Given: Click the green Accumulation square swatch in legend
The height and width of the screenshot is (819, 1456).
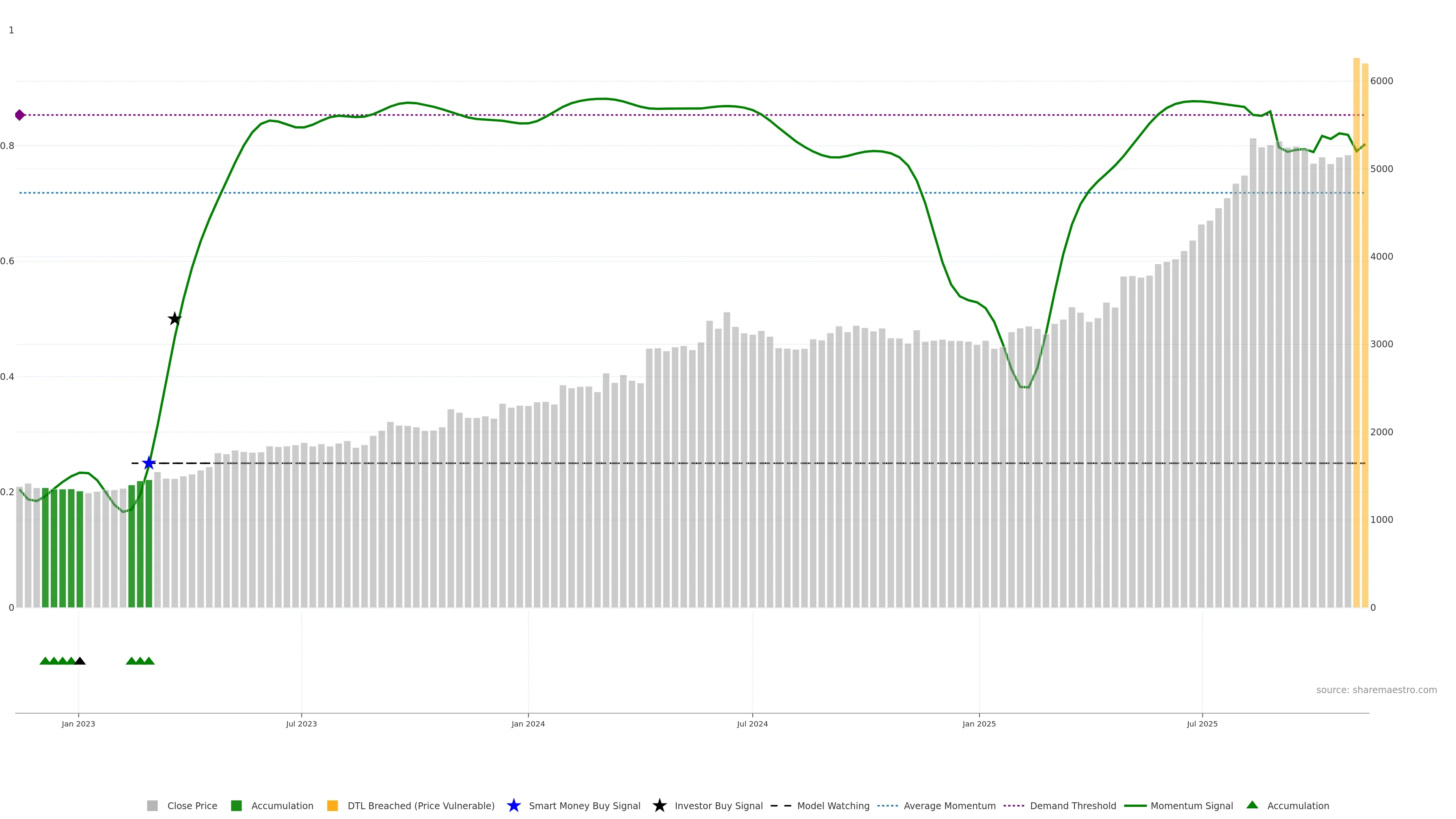Looking at the screenshot, I should [x=236, y=805].
